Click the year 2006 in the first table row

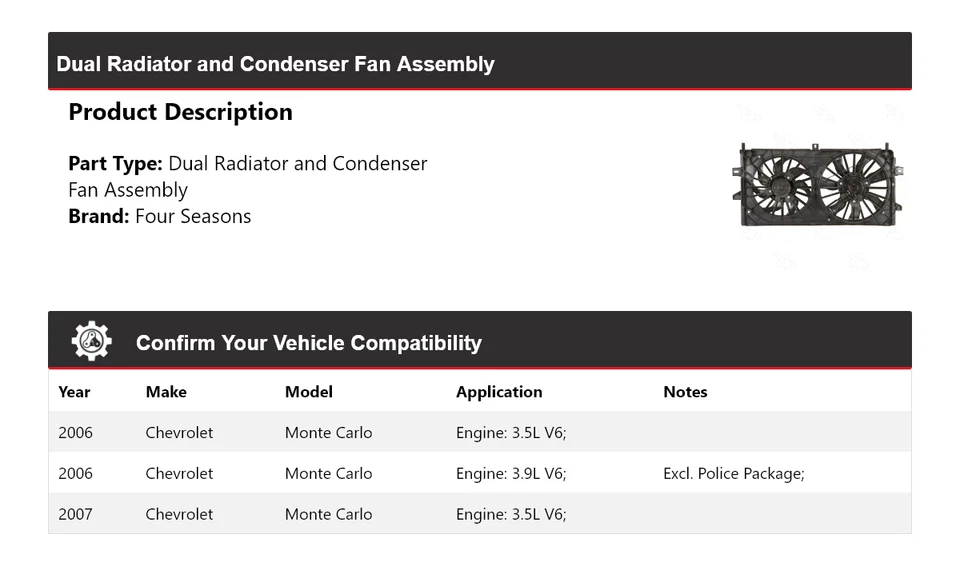coord(75,432)
